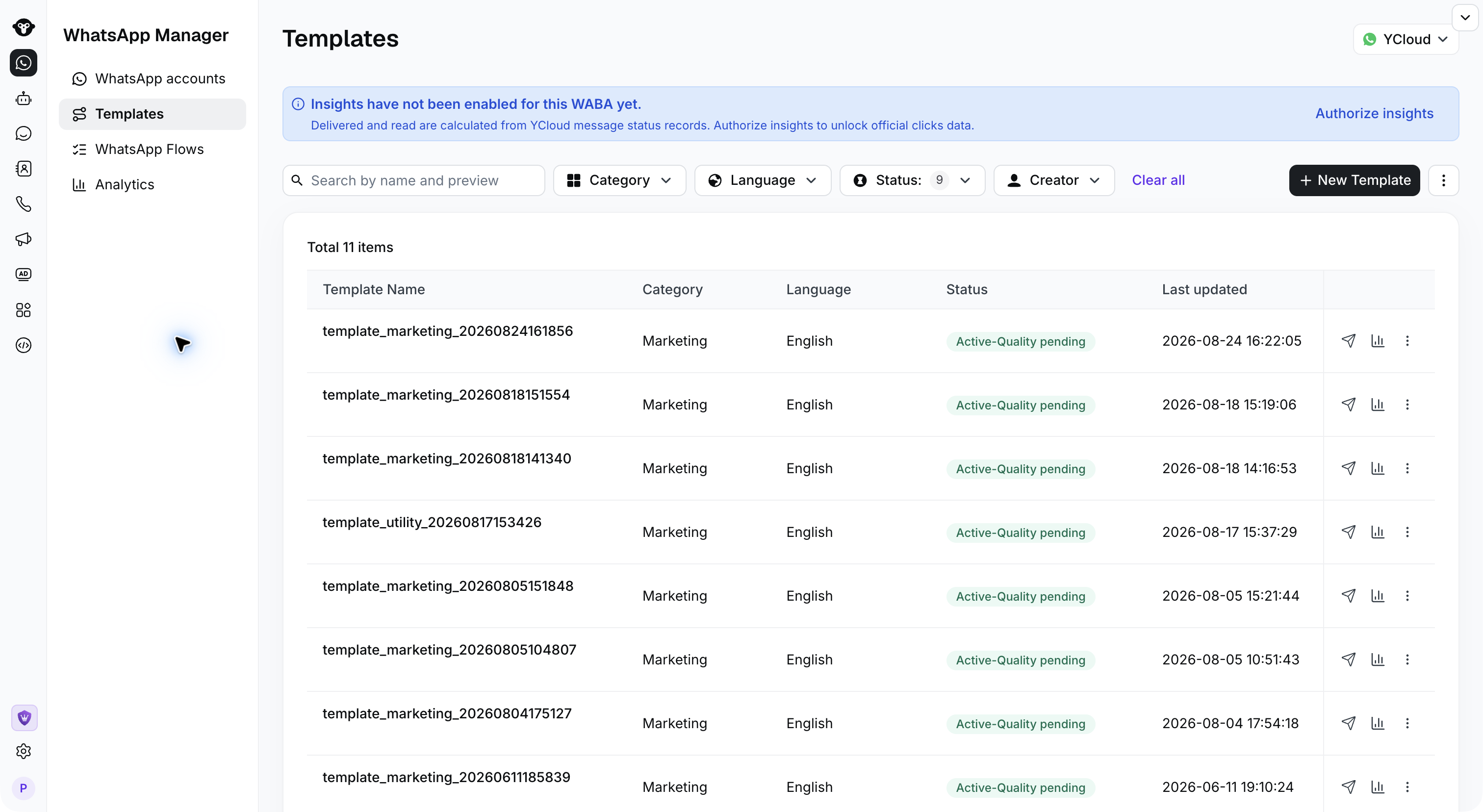Open the contacts icon in left rail

tap(24, 169)
